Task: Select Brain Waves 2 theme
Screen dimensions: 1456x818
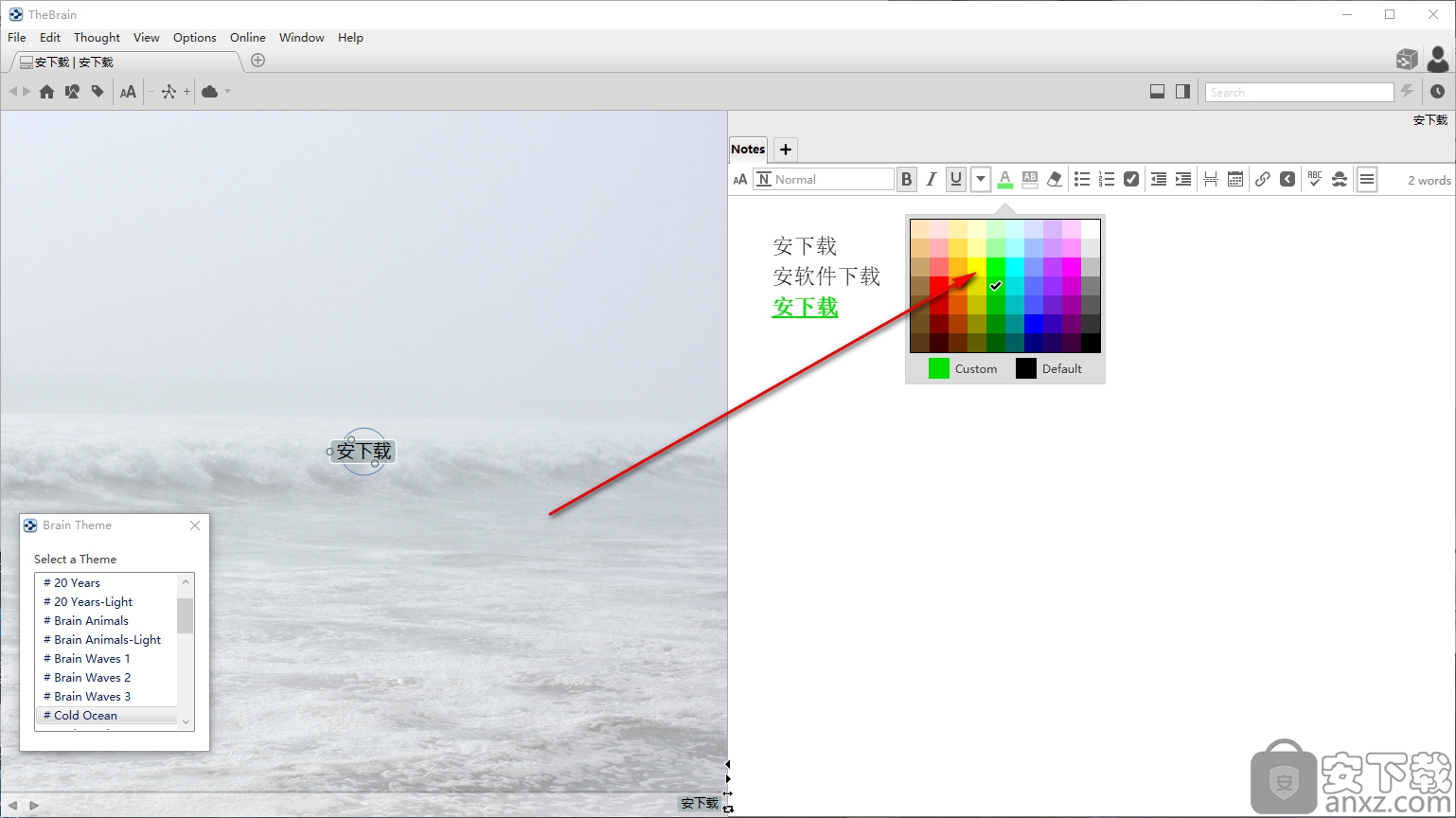Action: [106, 677]
